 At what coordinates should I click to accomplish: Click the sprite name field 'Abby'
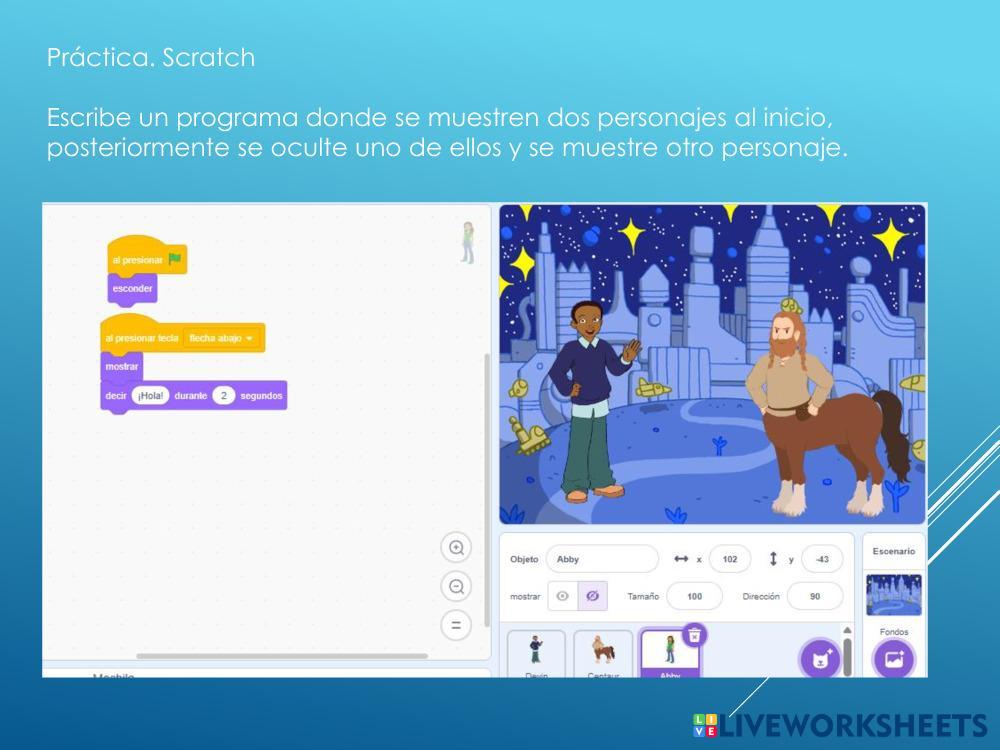point(602,559)
